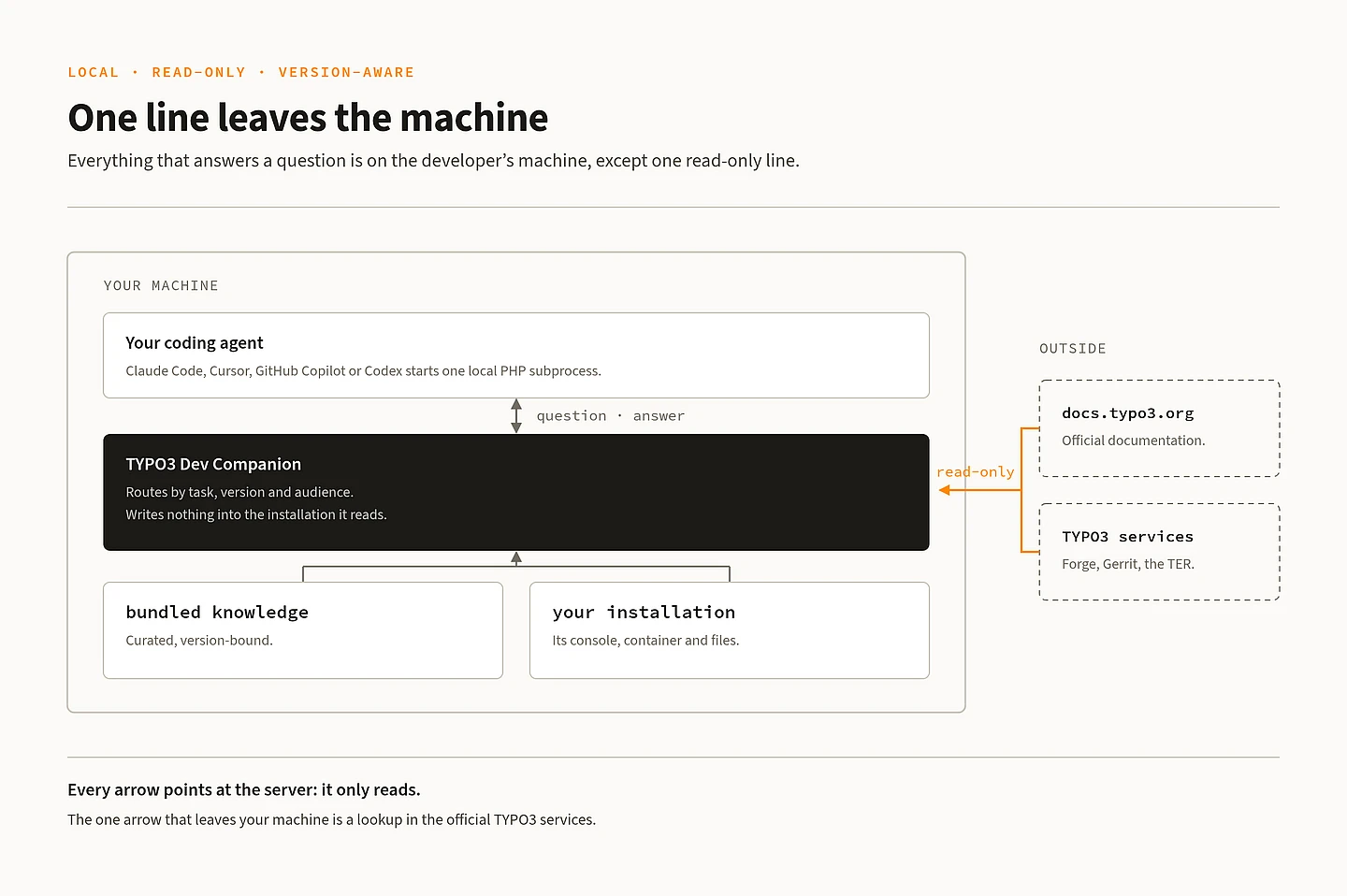Click the "YOUR MACHINE" section label
This screenshot has height=896, width=1347.
tap(161, 285)
